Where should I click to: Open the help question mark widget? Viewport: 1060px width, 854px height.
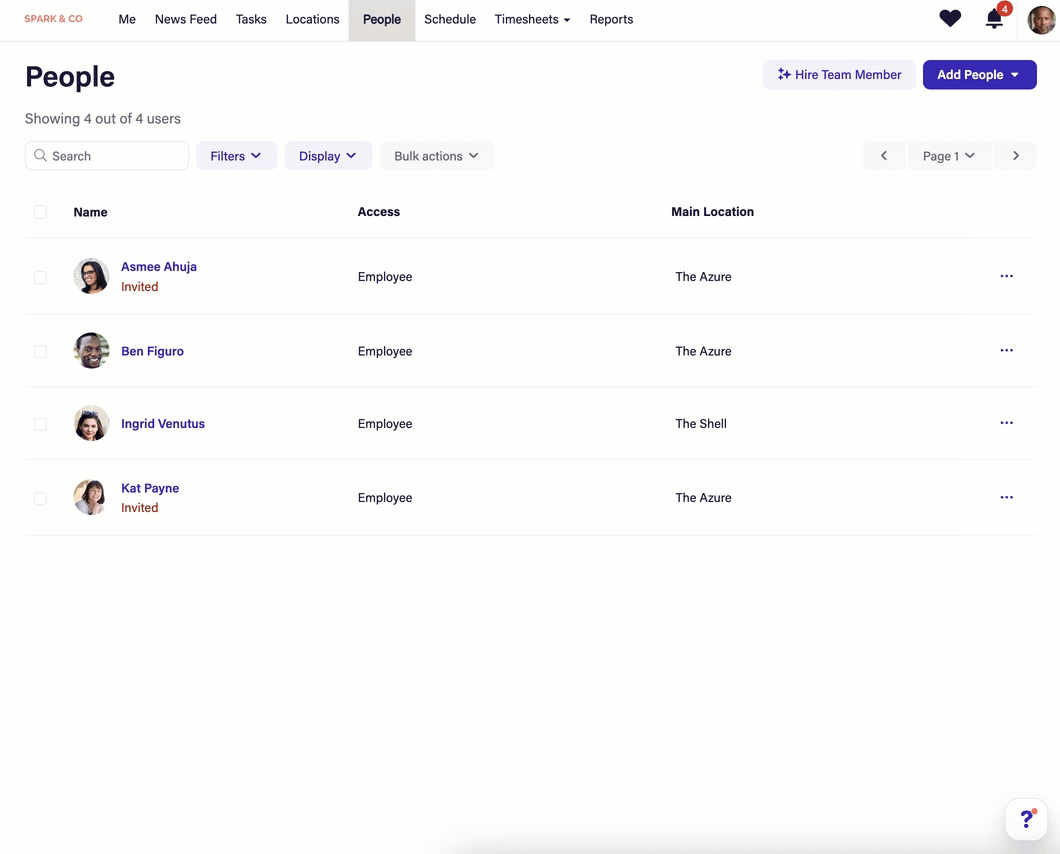click(1026, 819)
